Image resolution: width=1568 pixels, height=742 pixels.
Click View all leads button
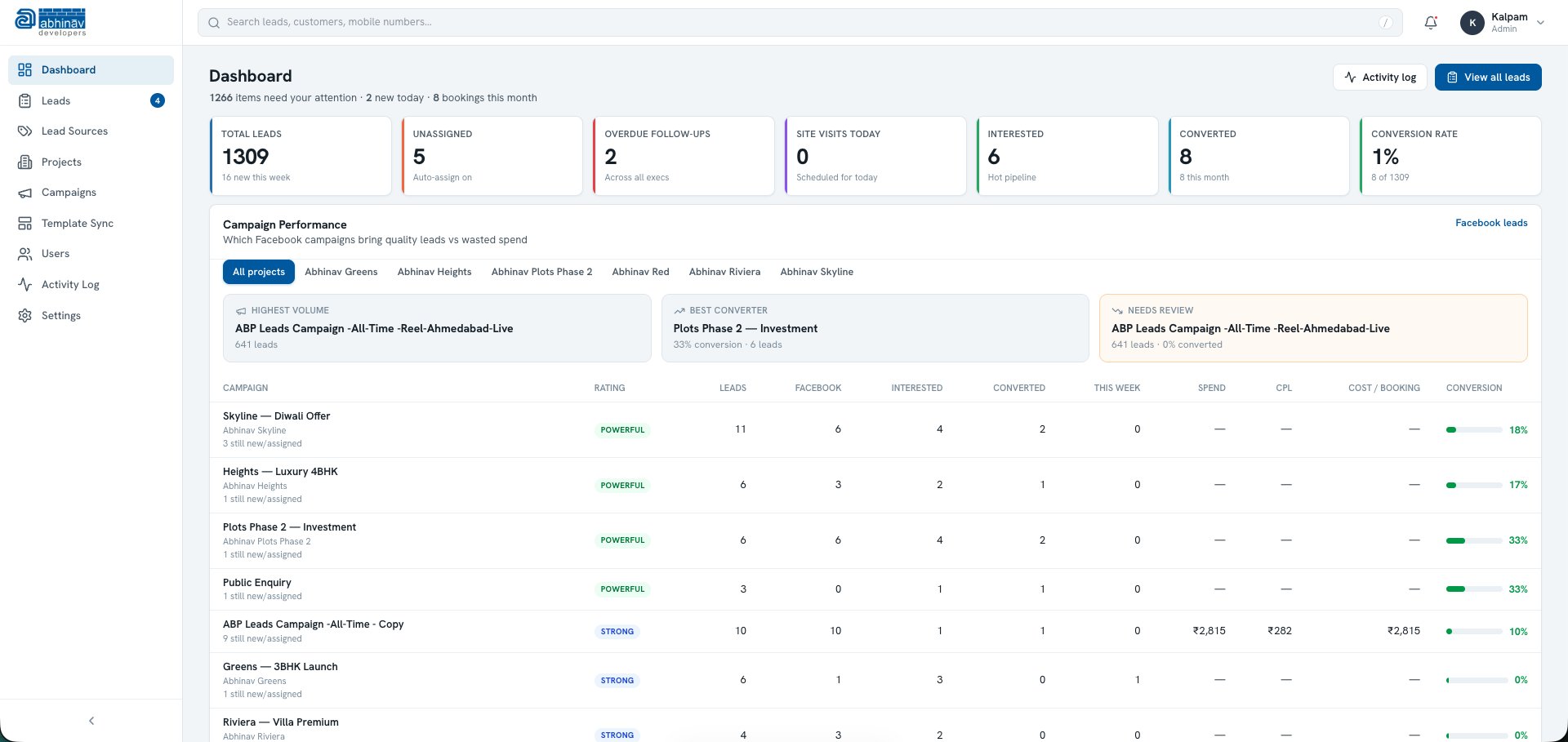(x=1488, y=78)
